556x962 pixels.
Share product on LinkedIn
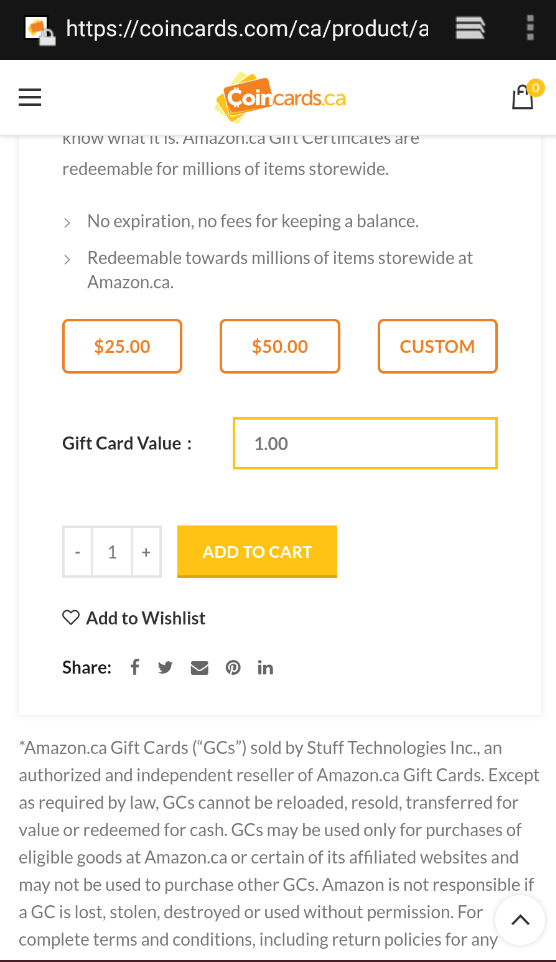pyautogui.click(x=265, y=668)
